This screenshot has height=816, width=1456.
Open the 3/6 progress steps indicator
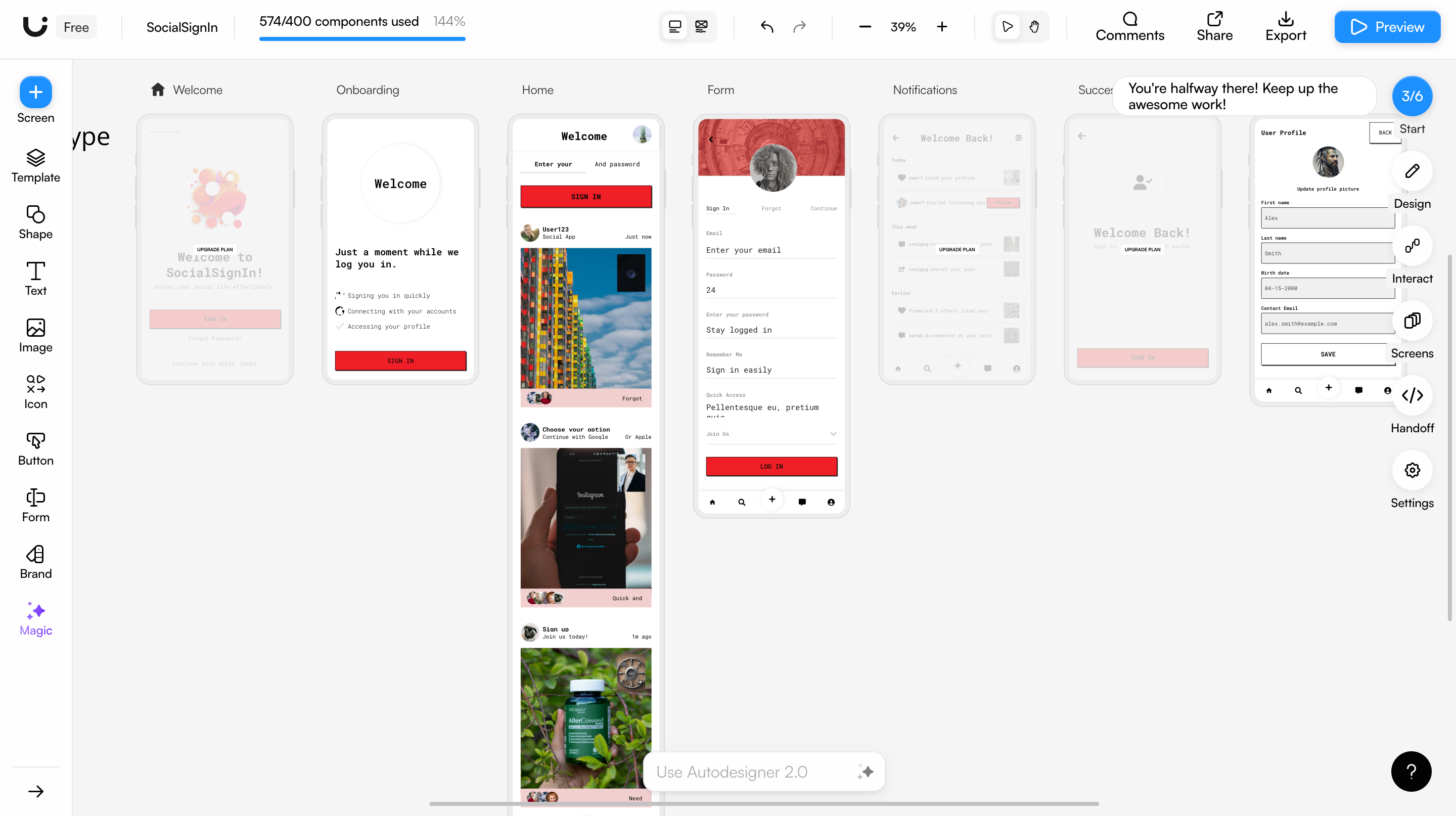pos(1412,96)
